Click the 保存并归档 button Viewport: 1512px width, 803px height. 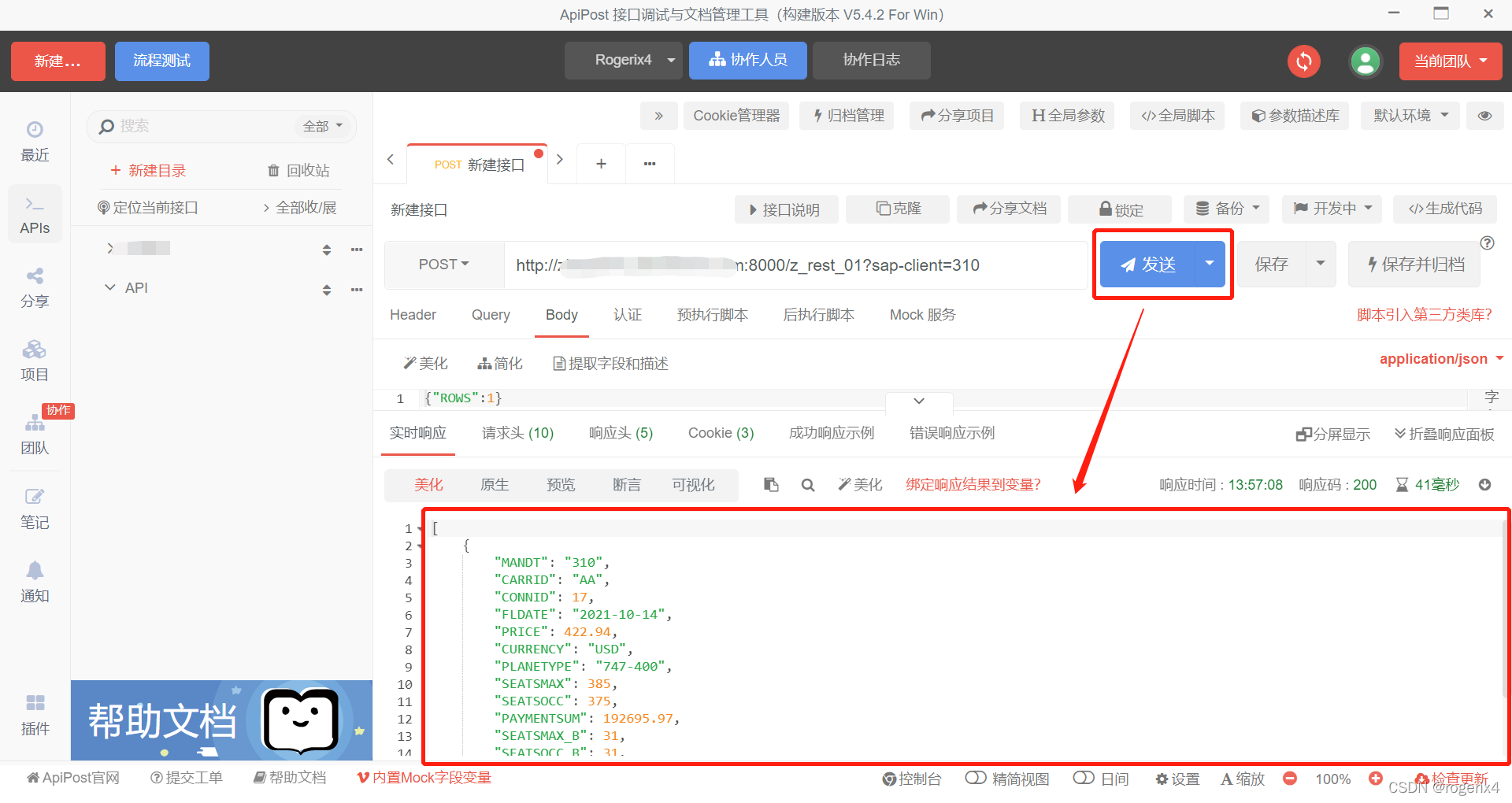point(1415,264)
